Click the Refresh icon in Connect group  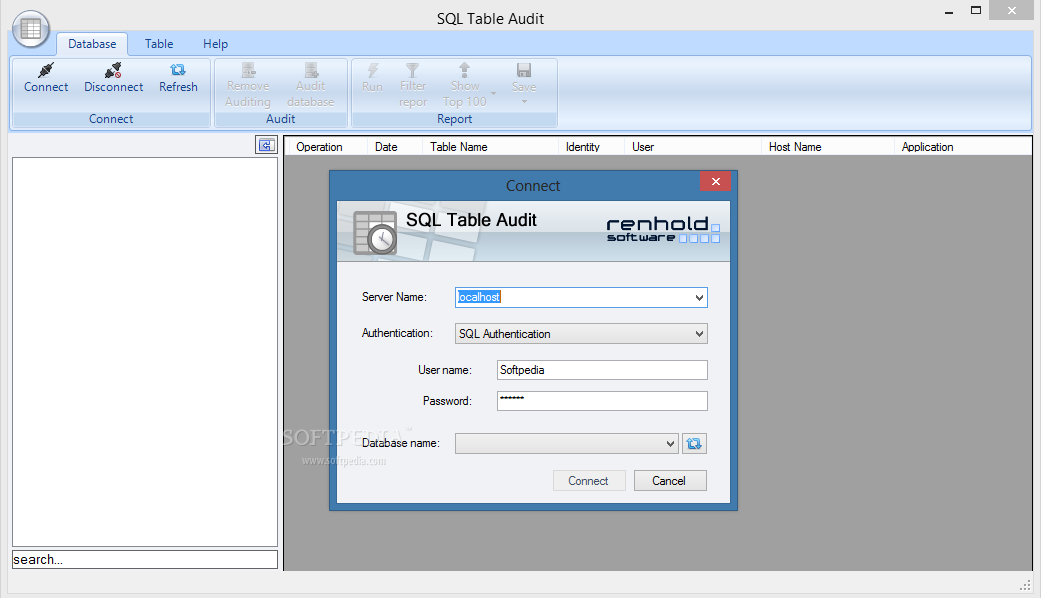[178, 70]
